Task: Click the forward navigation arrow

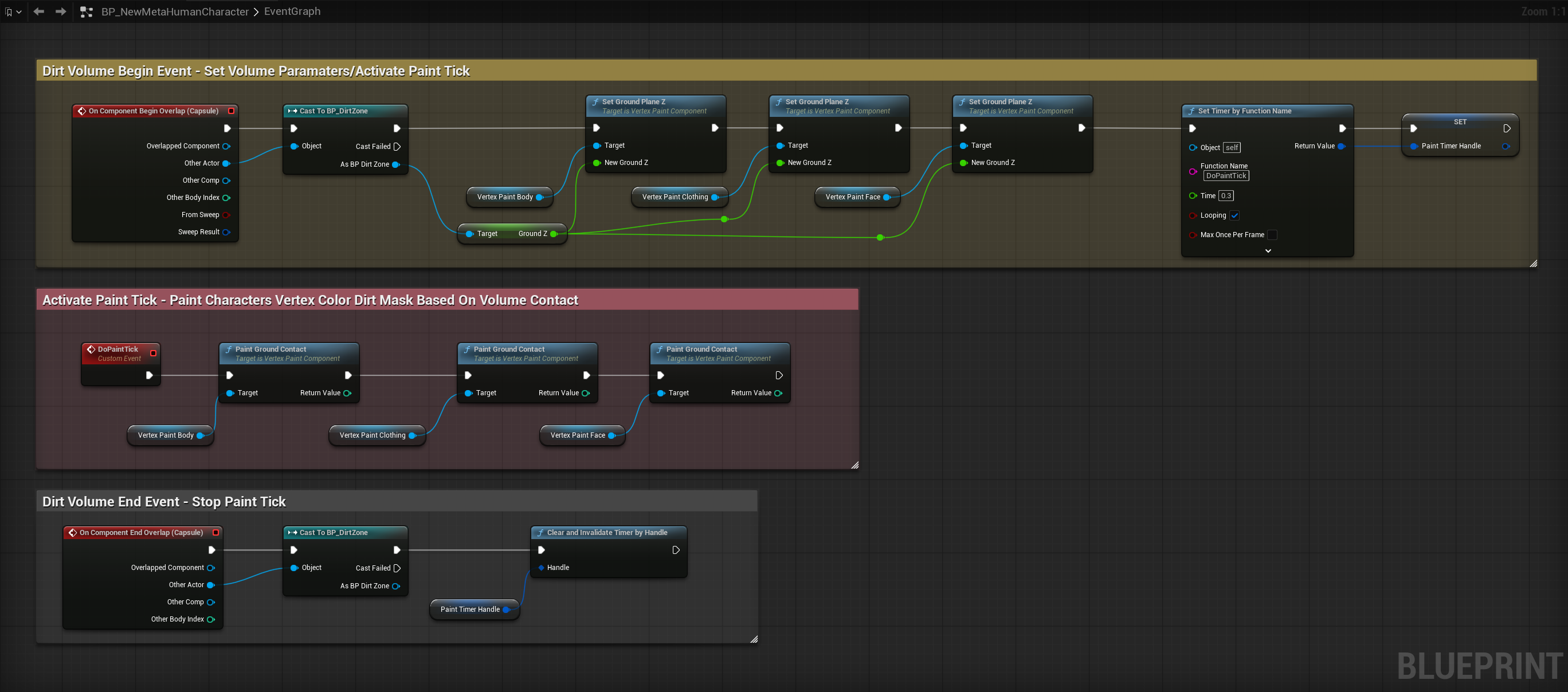Action: point(60,11)
